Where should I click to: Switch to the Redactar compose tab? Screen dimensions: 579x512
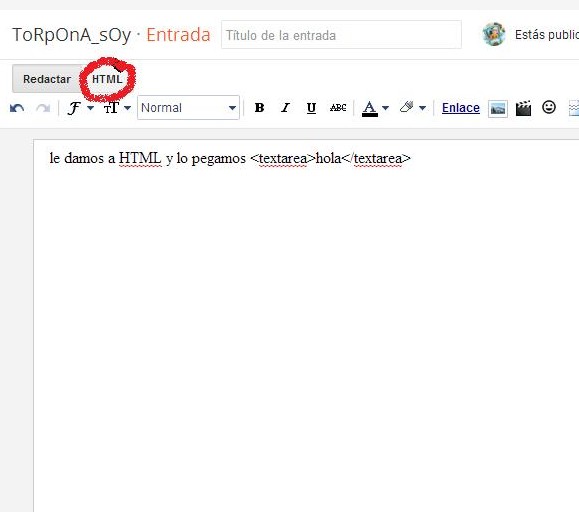tap(47, 79)
